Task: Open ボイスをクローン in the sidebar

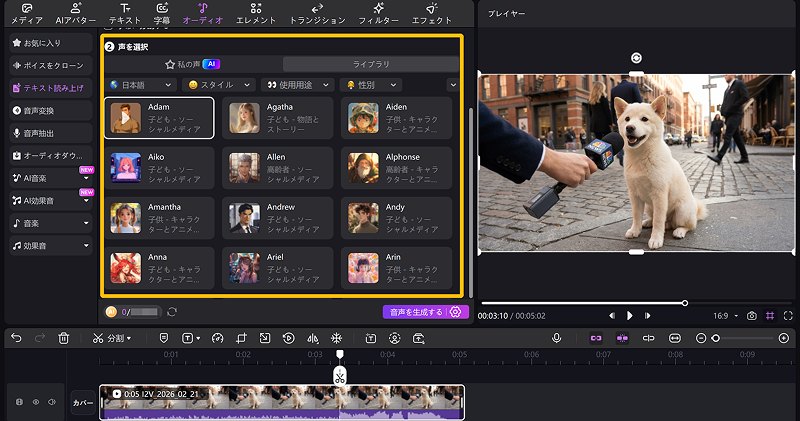Action: click(x=50, y=65)
